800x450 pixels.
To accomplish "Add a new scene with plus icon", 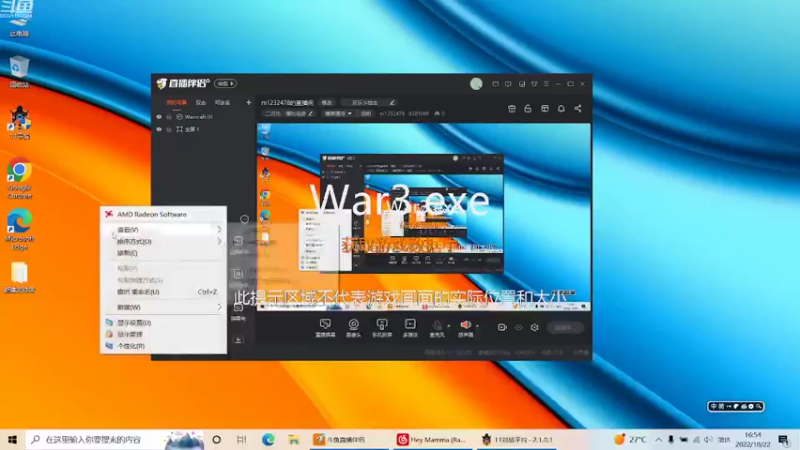I will [x=248, y=103].
